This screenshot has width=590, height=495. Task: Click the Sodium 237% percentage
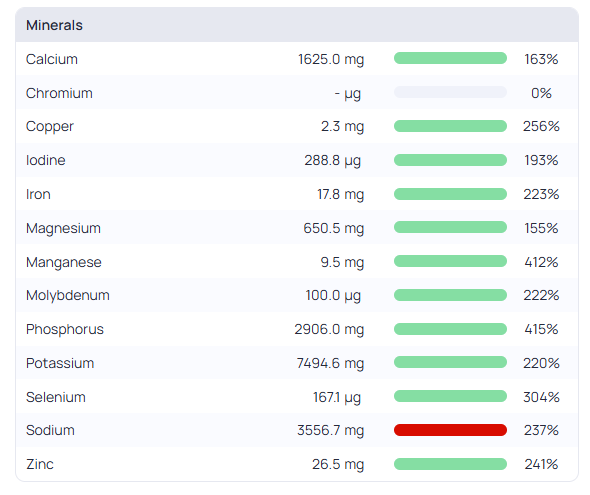click(x=541, y=430)
